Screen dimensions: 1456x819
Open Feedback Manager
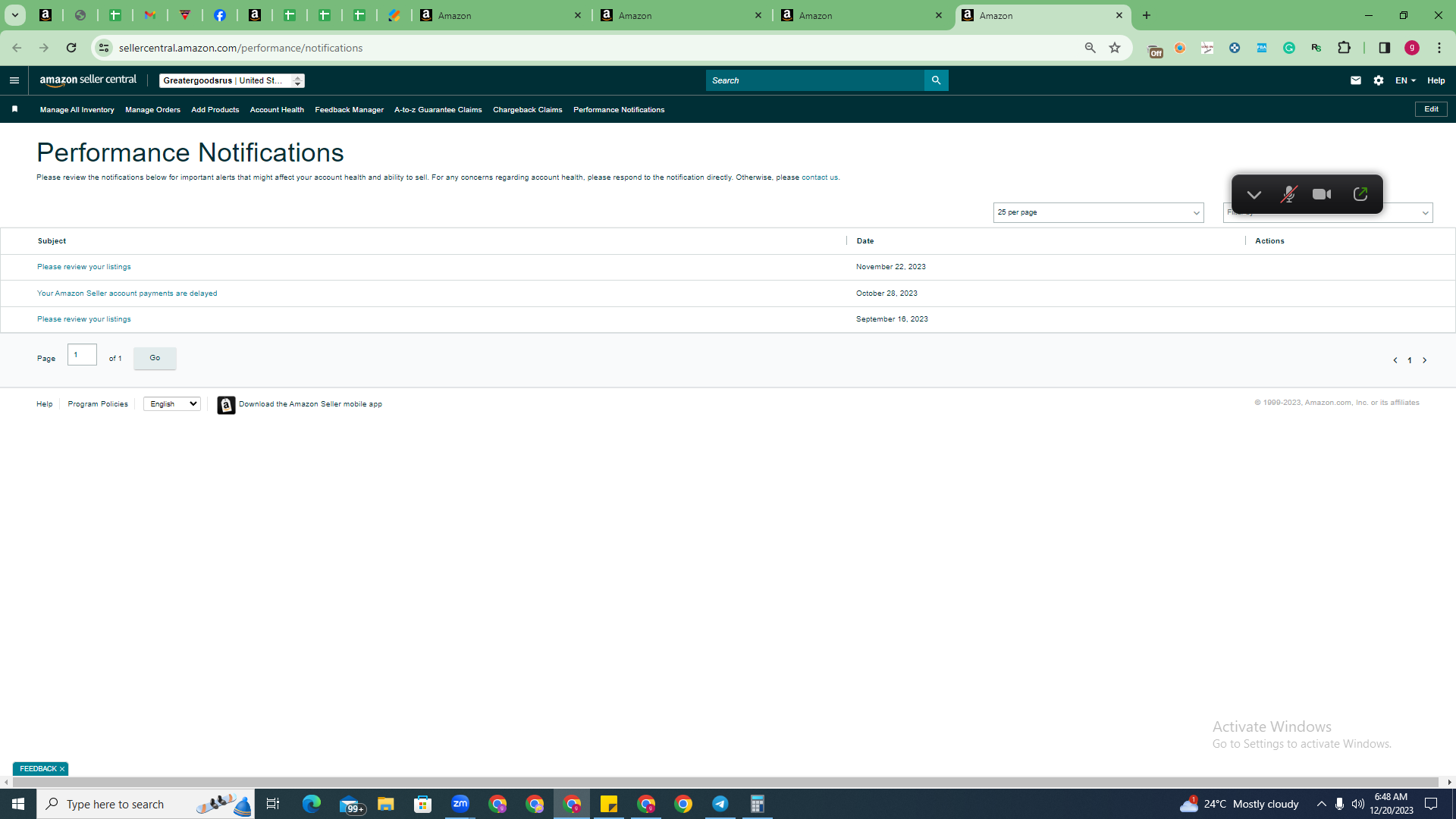[349, 110]
